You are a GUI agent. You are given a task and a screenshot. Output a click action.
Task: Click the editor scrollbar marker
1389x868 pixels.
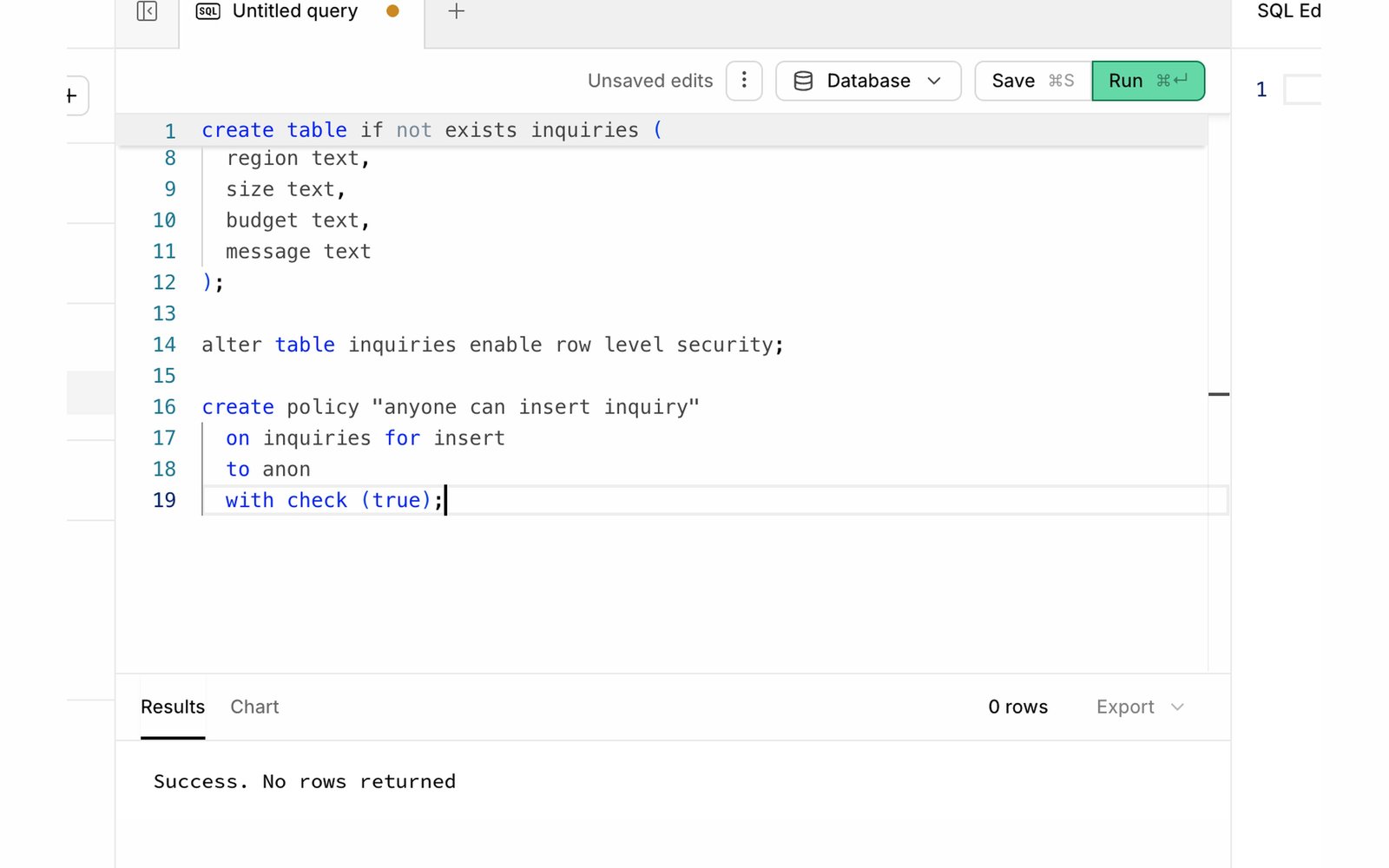point(1219,394)
